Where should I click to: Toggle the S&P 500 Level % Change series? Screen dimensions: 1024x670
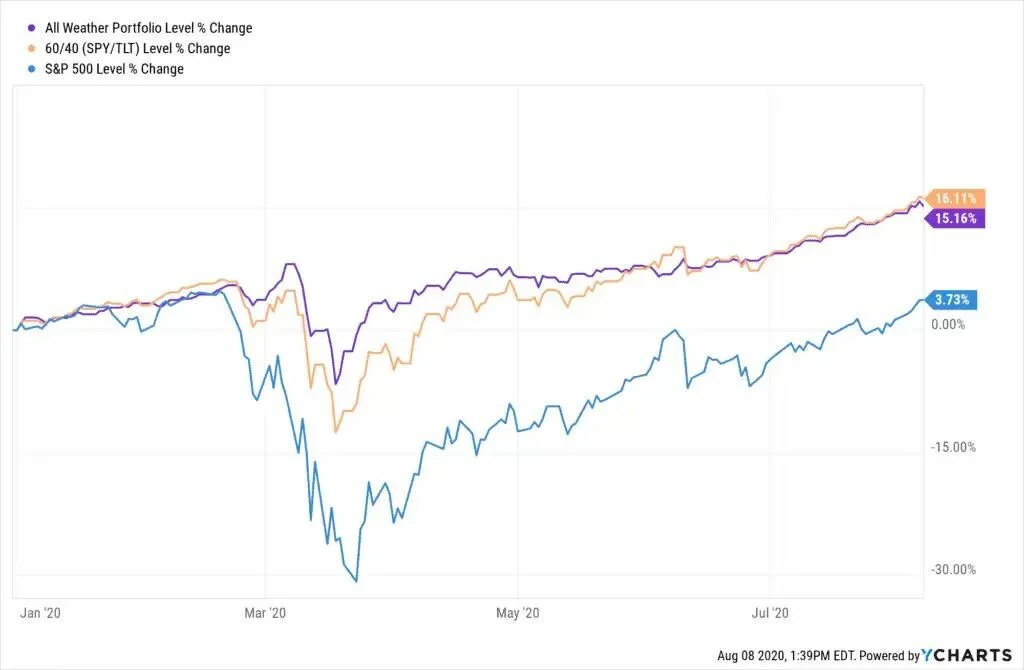(114, 69)
